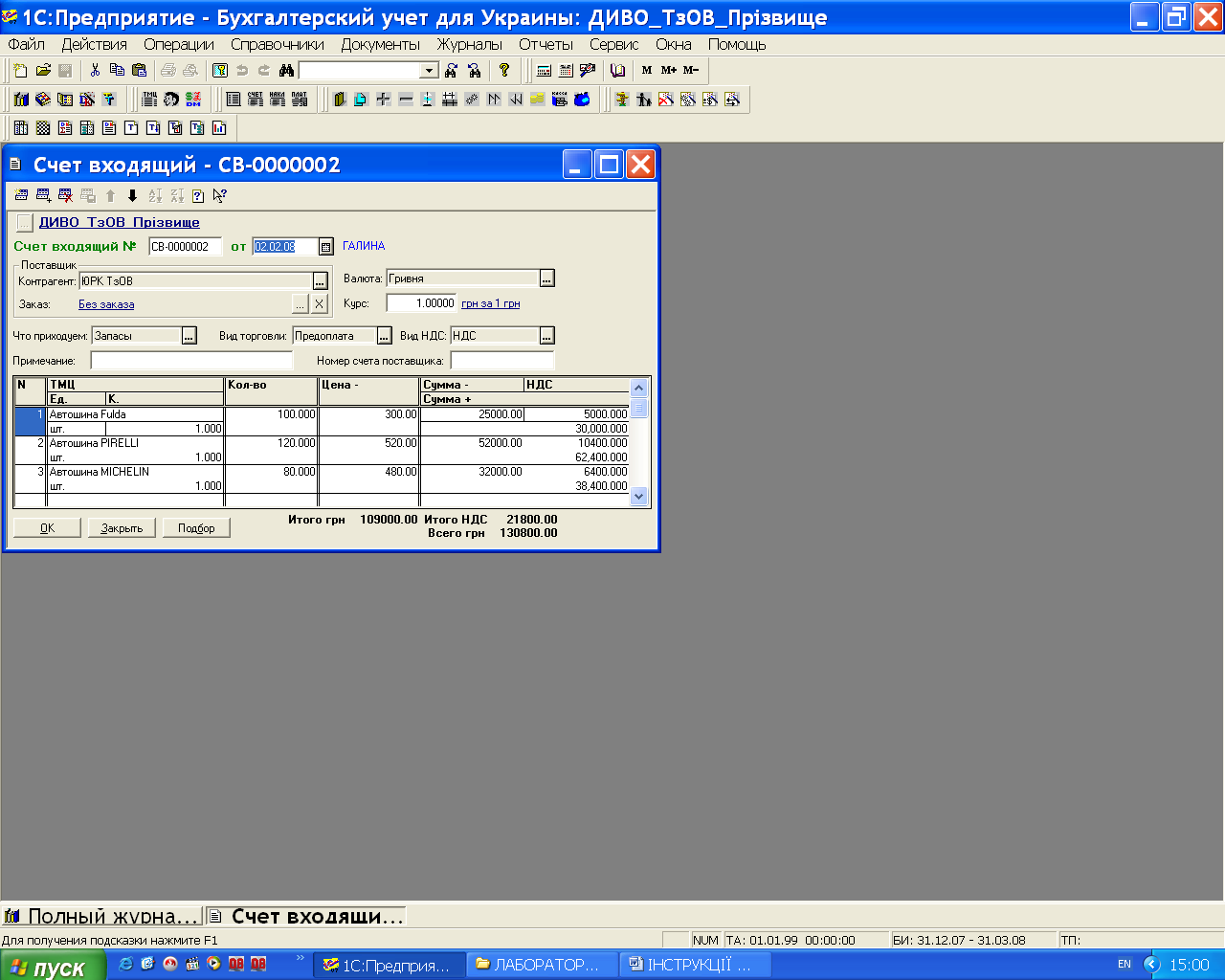Image resolution: width=1225 pixels, height=980 pixels.
Task: Click the small button left of ДИВО ТзОВ link
Action: coord(25,222)
